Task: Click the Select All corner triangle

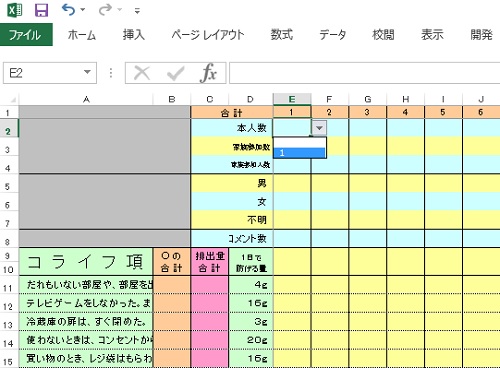Action: 13,100
